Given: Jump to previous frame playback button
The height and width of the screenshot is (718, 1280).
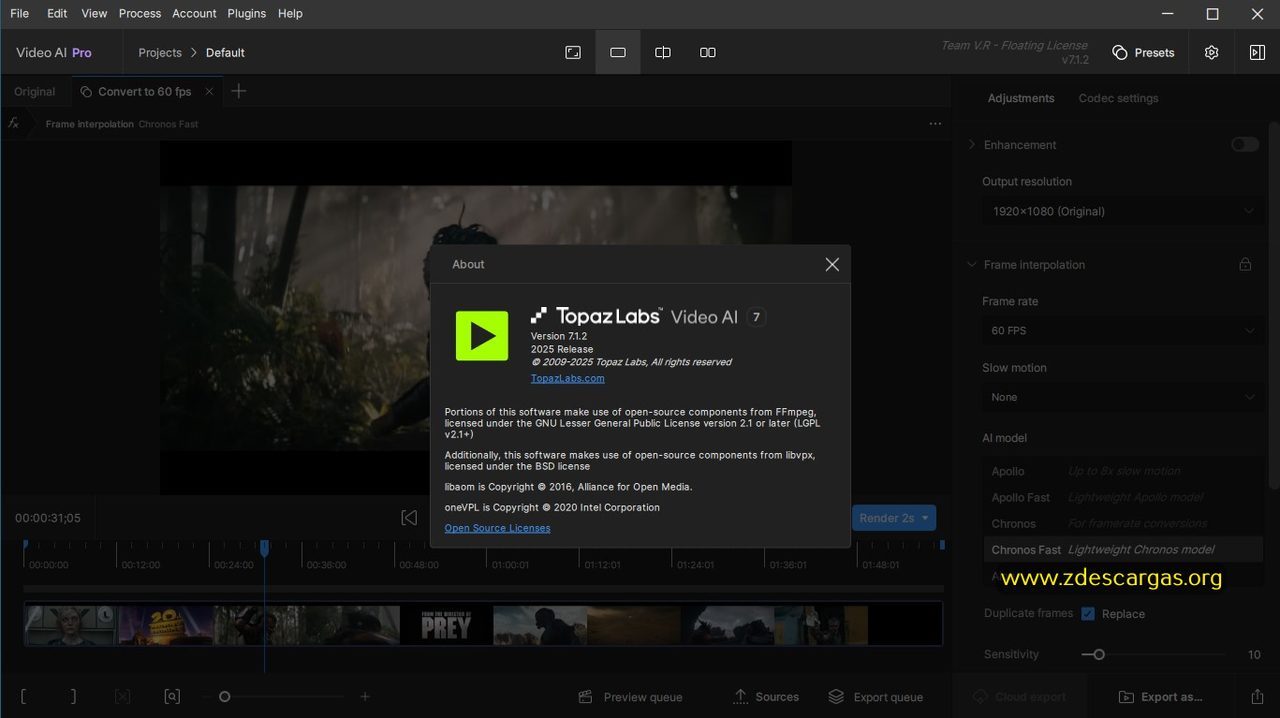Looking at the screenshot, I should [409, 517].
